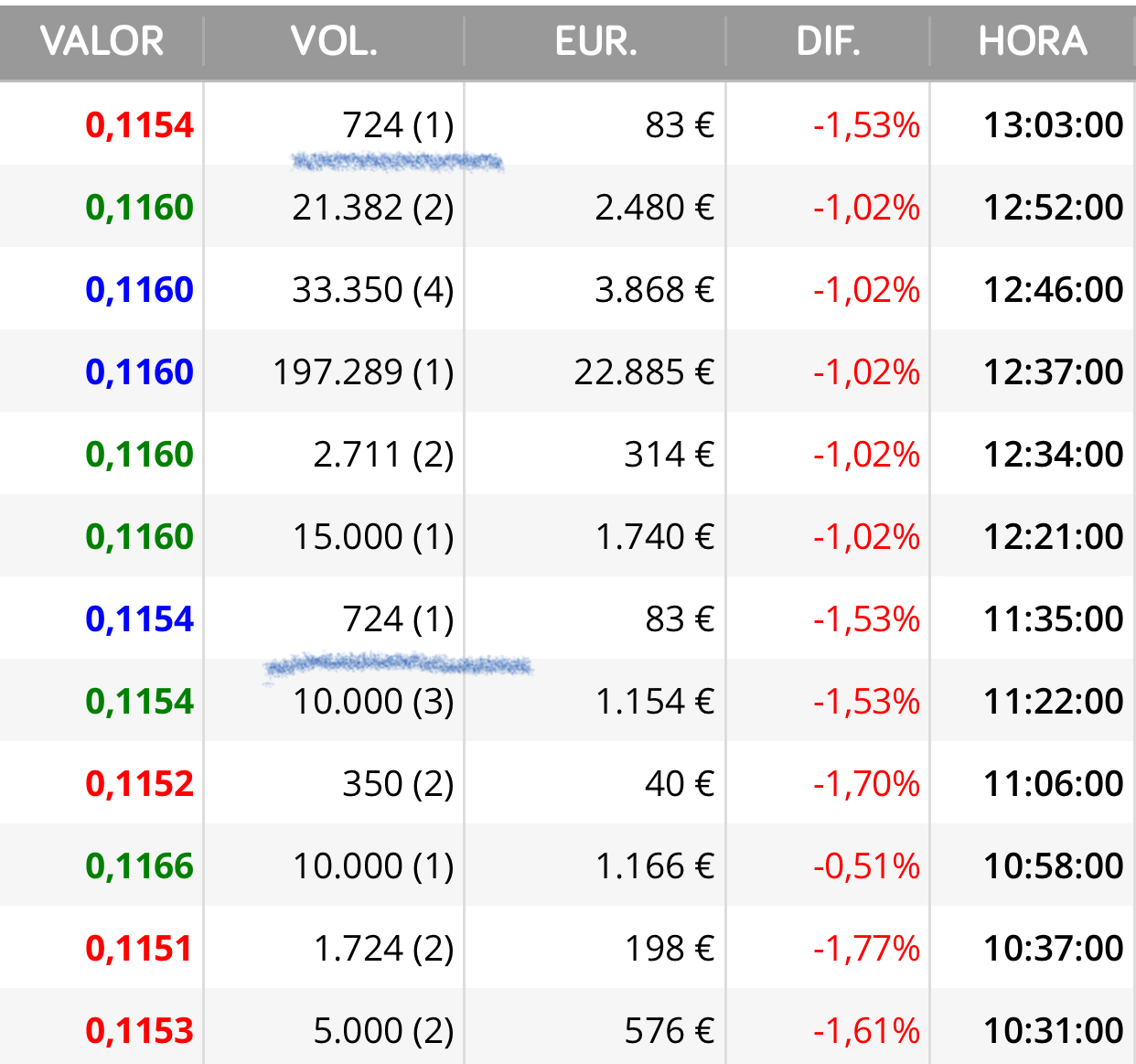The width and height of the screenshot is (1136, 1064).
Task: Select the 10:31:00 time cell
Action: click(1053, 1031)
